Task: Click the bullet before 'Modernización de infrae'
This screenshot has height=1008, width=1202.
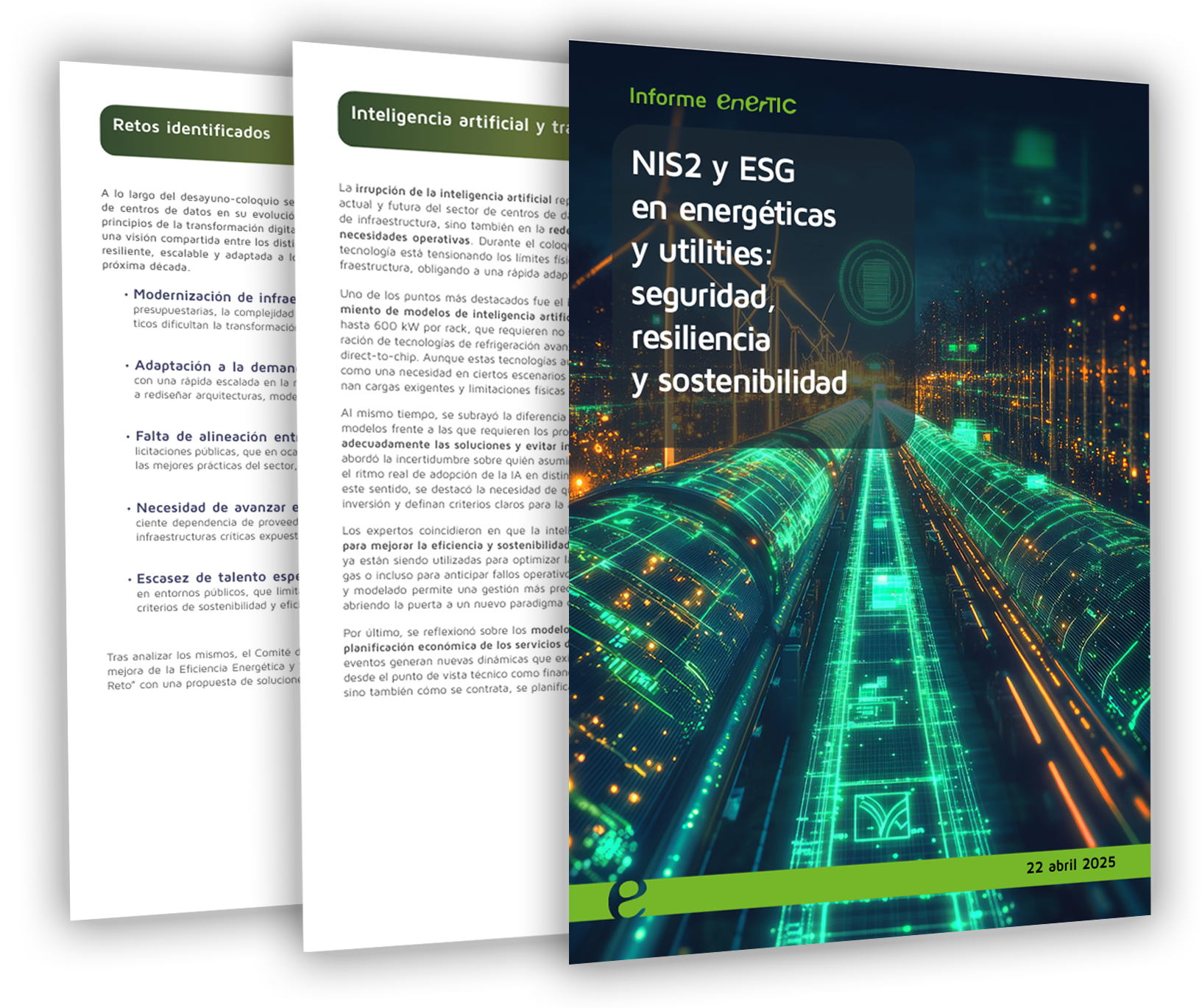Action: [126, 295]
